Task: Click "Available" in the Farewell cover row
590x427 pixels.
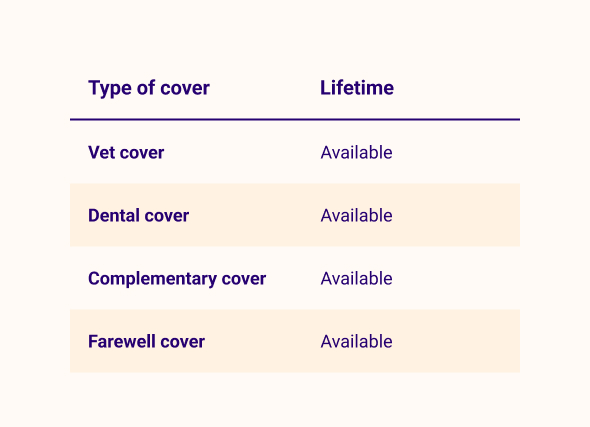Action: coord(356,342)
